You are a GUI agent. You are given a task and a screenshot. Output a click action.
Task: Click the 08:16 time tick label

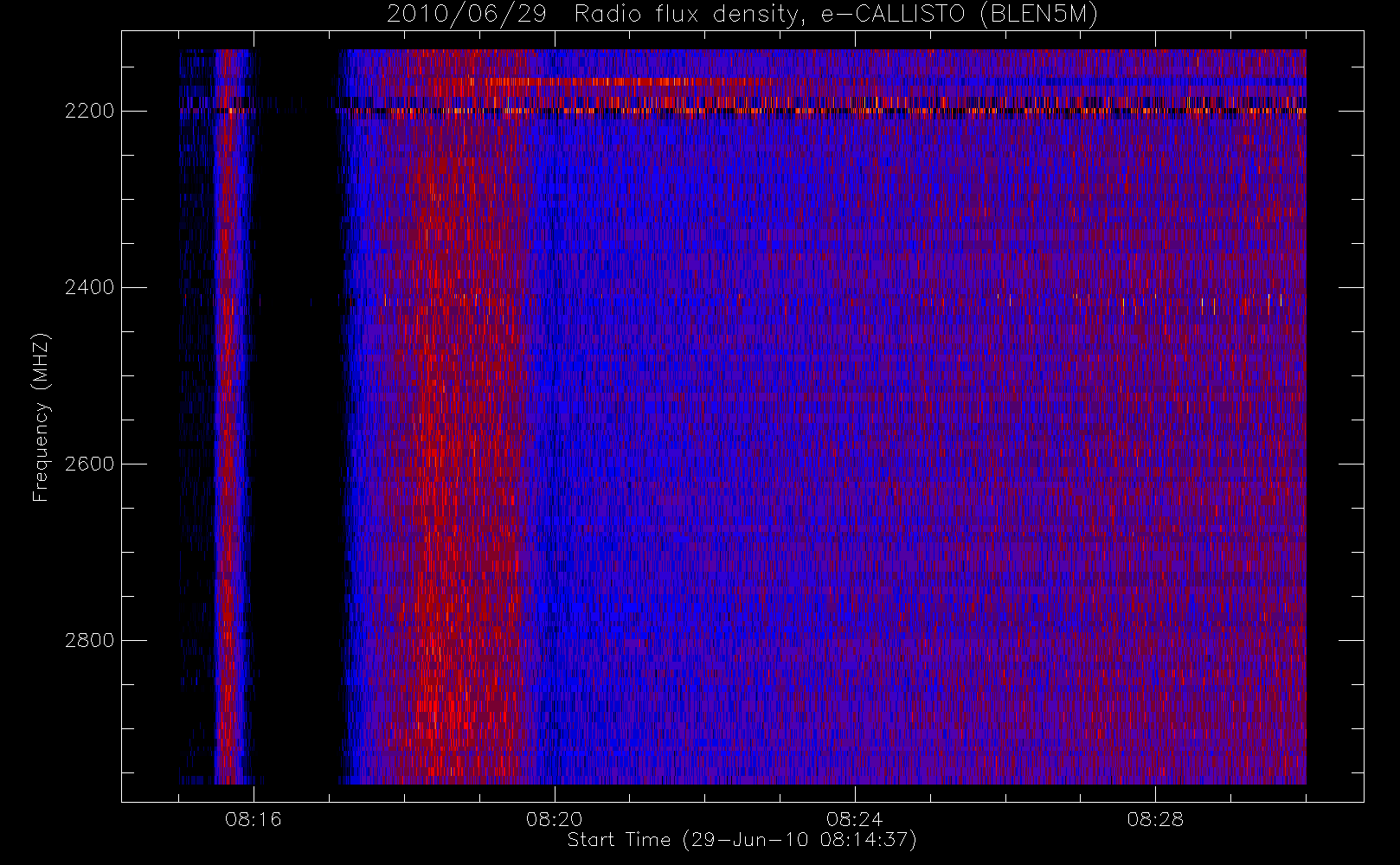point(254,819)
